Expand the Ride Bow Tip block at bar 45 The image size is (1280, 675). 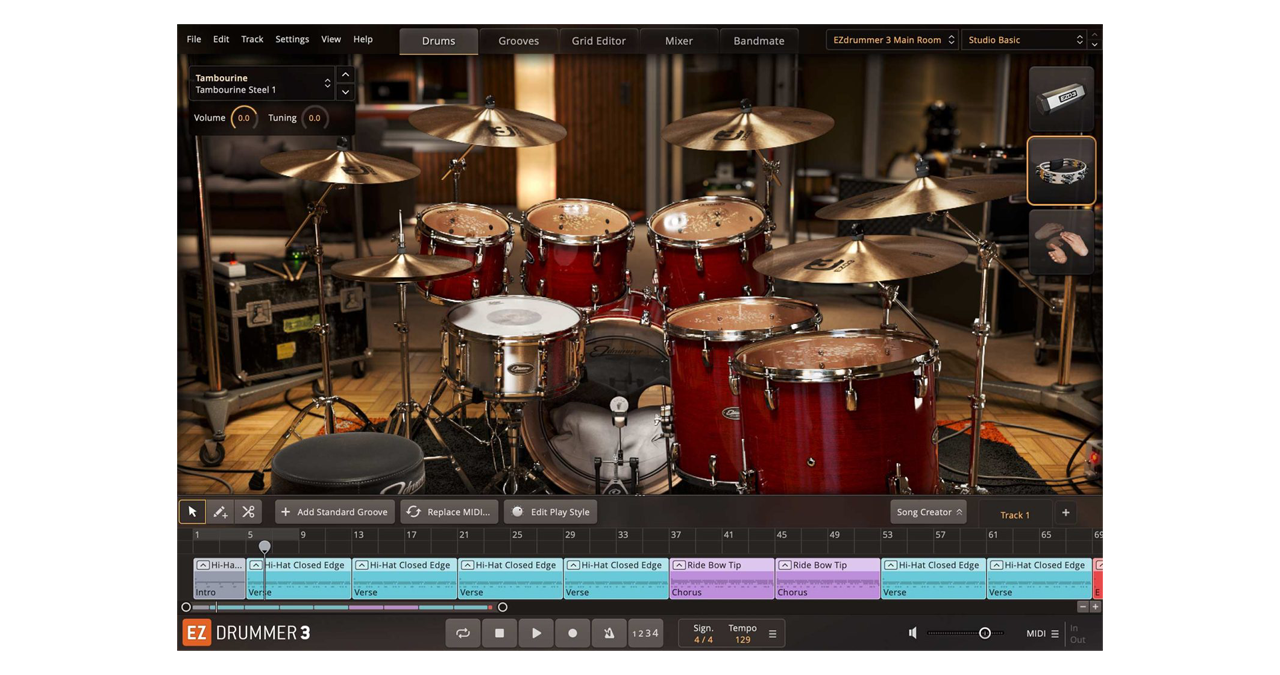point(785,565)
